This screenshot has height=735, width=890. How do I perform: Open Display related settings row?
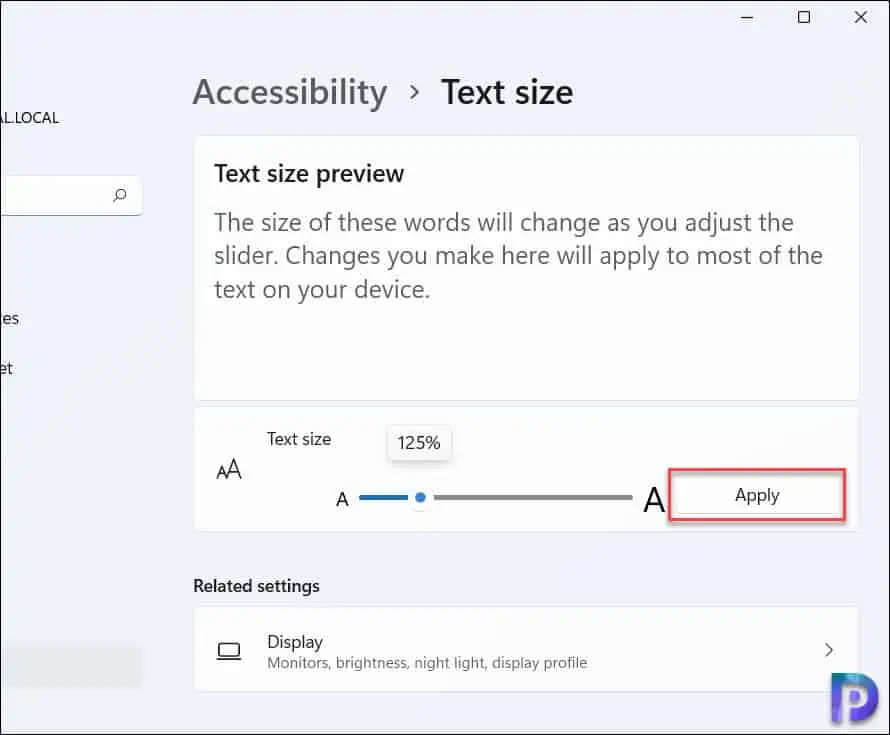526,649
